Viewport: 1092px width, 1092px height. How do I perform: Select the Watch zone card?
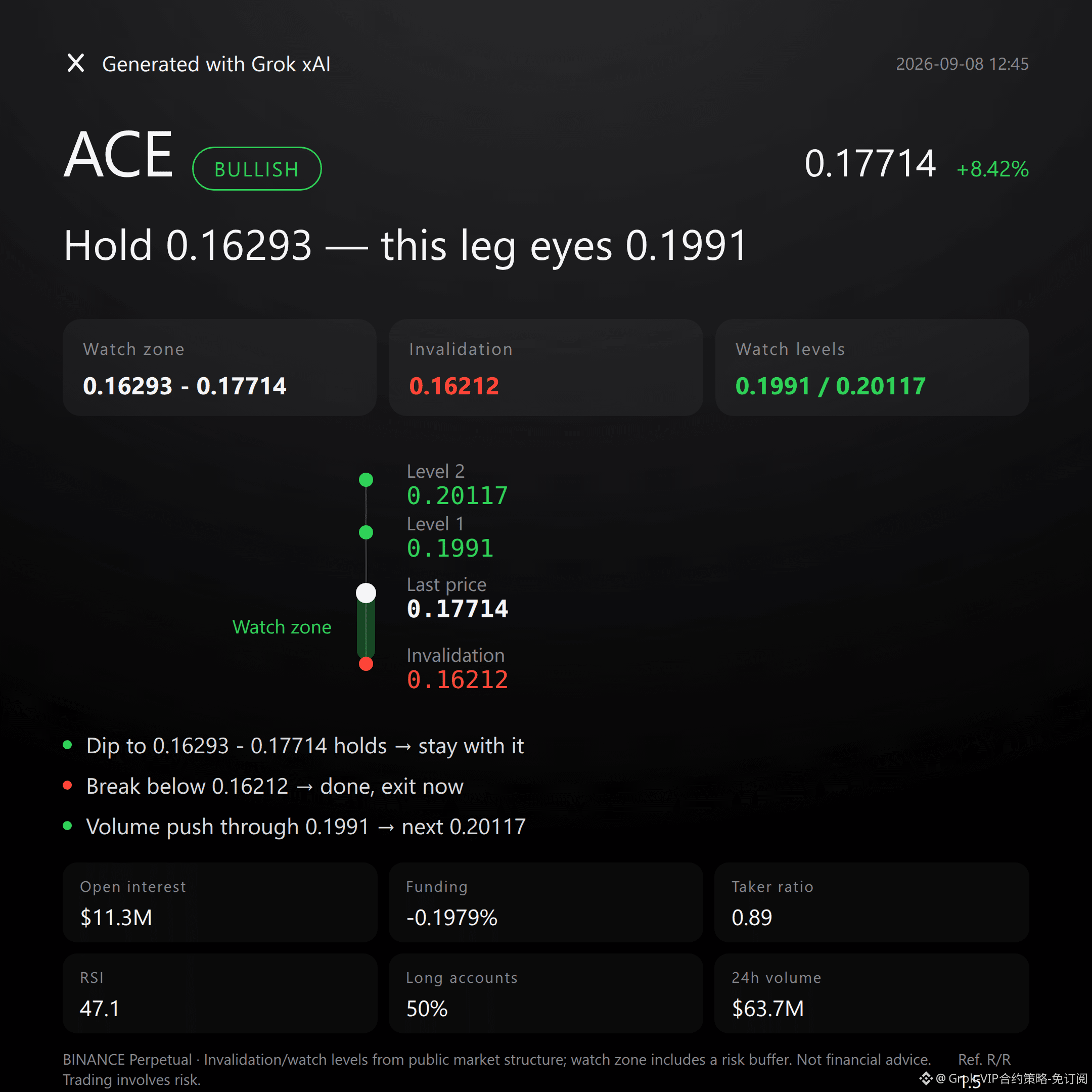click(219, 368)
